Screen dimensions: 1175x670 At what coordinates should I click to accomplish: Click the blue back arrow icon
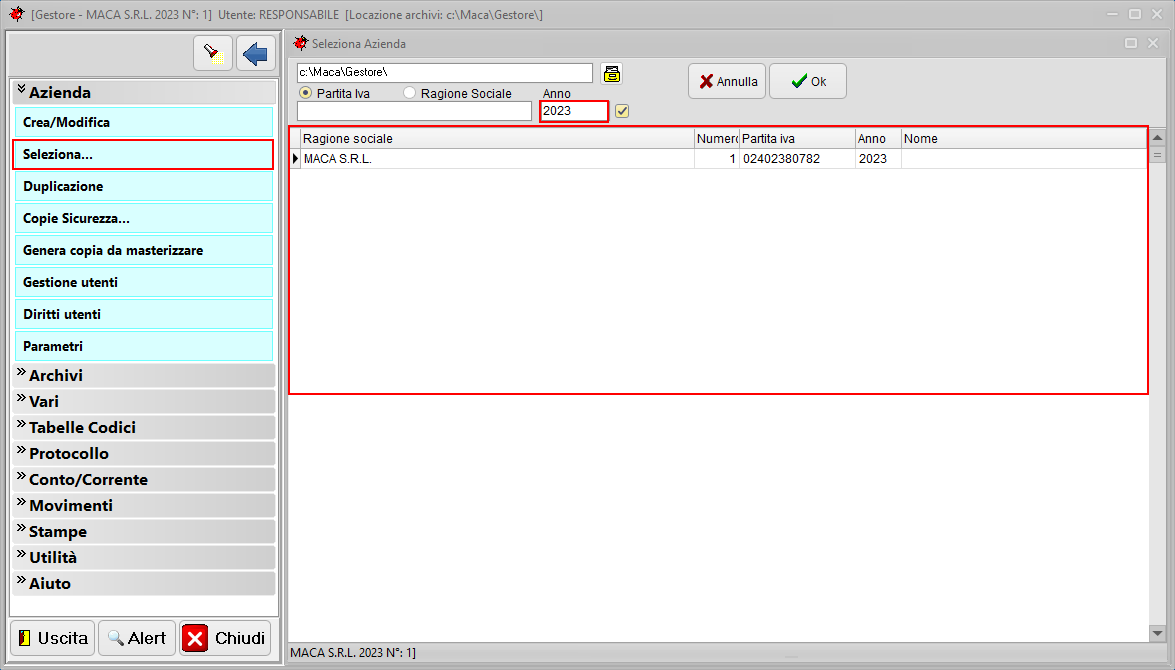tap(256, 53)
